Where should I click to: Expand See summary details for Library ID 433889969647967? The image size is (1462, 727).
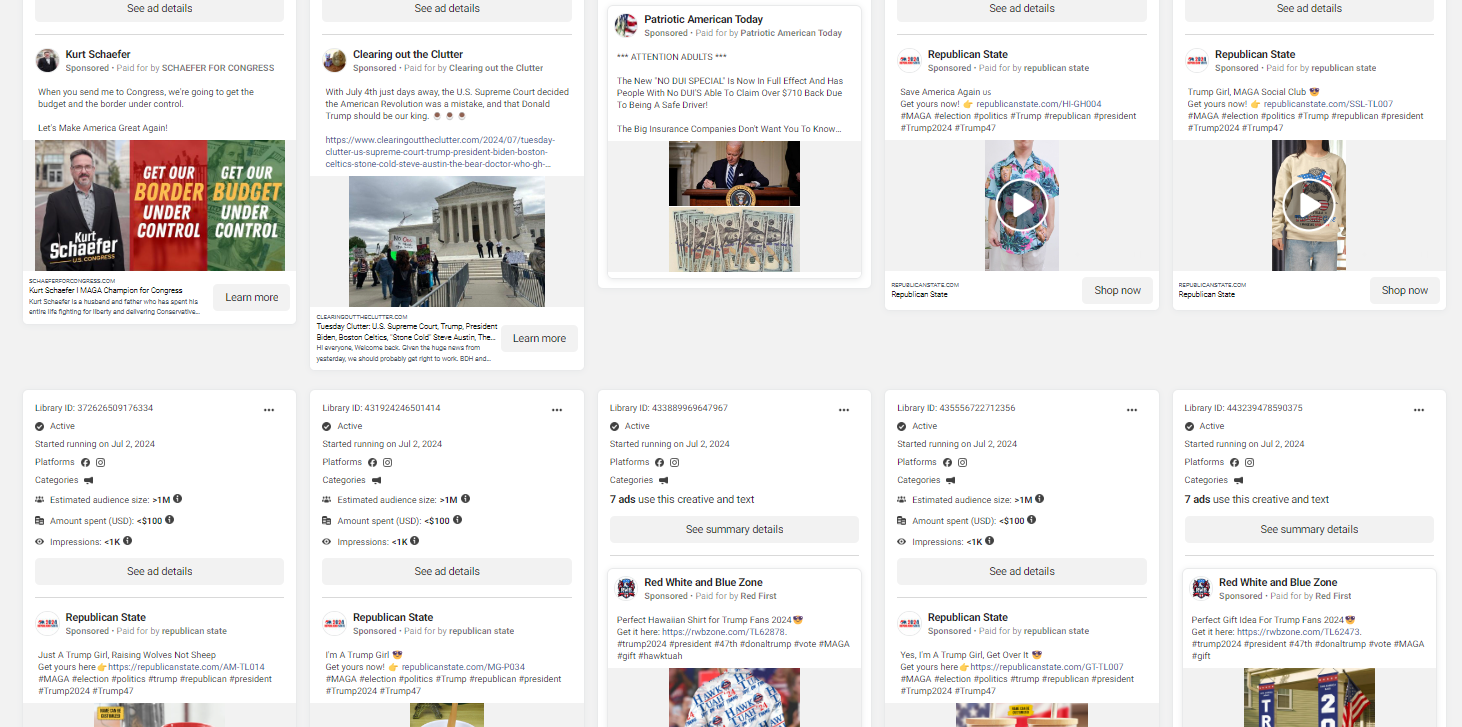734,529
